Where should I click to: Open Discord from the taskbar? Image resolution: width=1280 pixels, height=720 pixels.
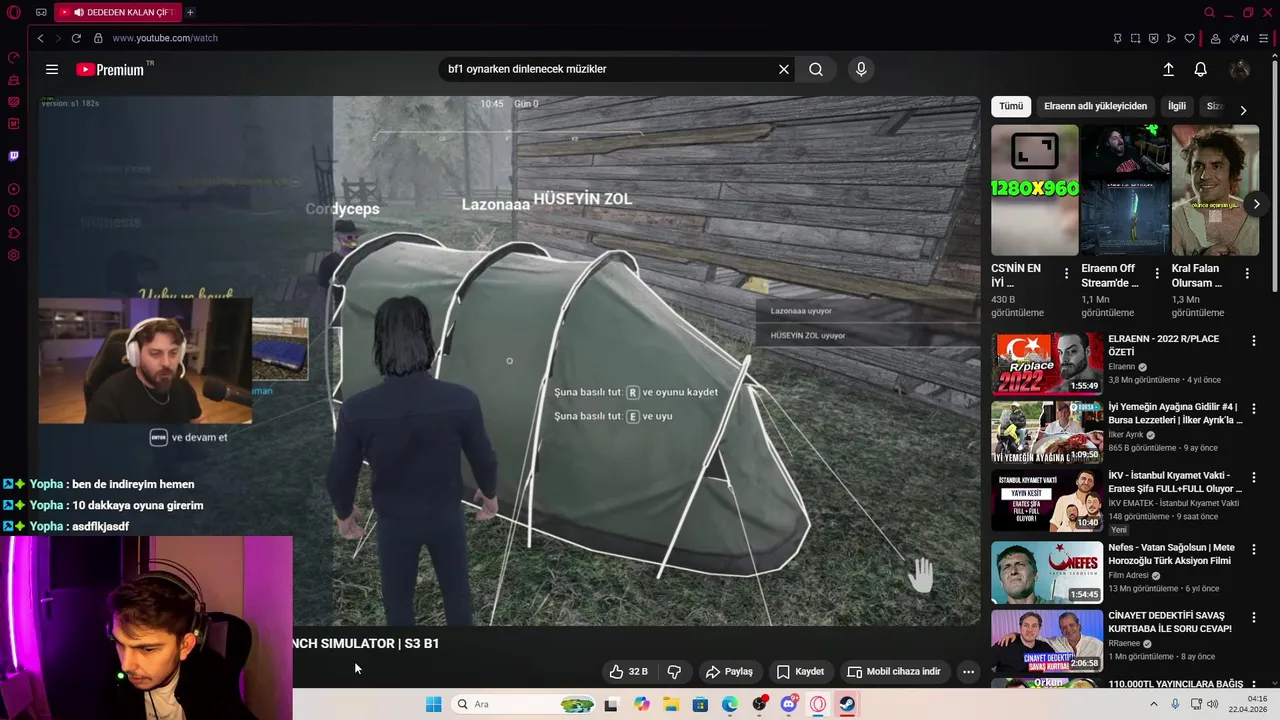click(789, 704)
